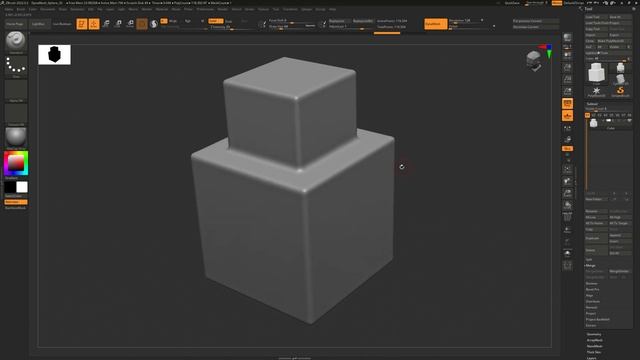Screen dimensions: 640x360
Task: Toggle Perspective on right shelf
Action: tap(567, 104)
